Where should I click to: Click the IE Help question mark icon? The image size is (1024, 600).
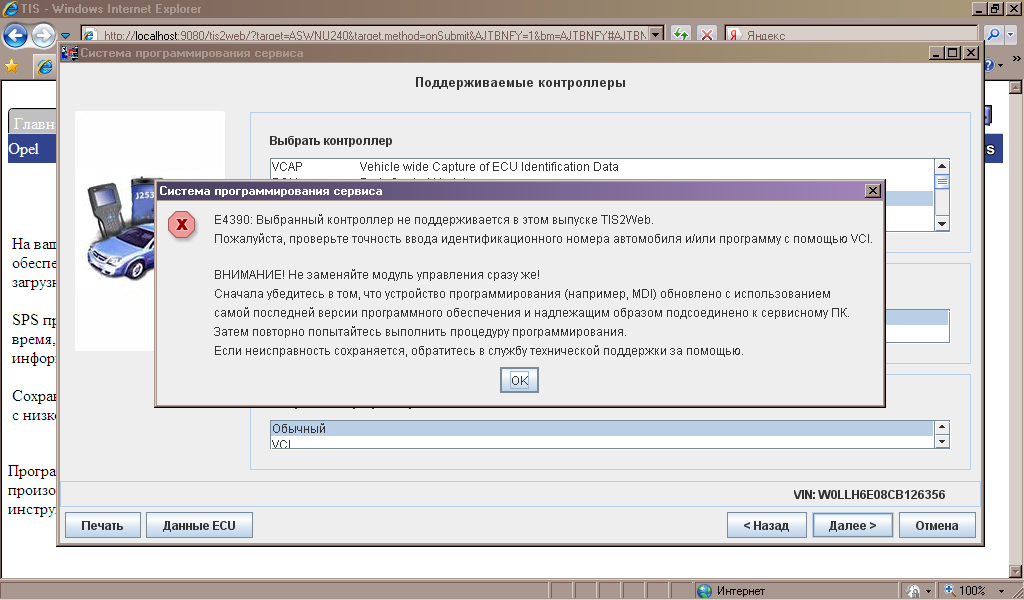(x=989, y=65)
